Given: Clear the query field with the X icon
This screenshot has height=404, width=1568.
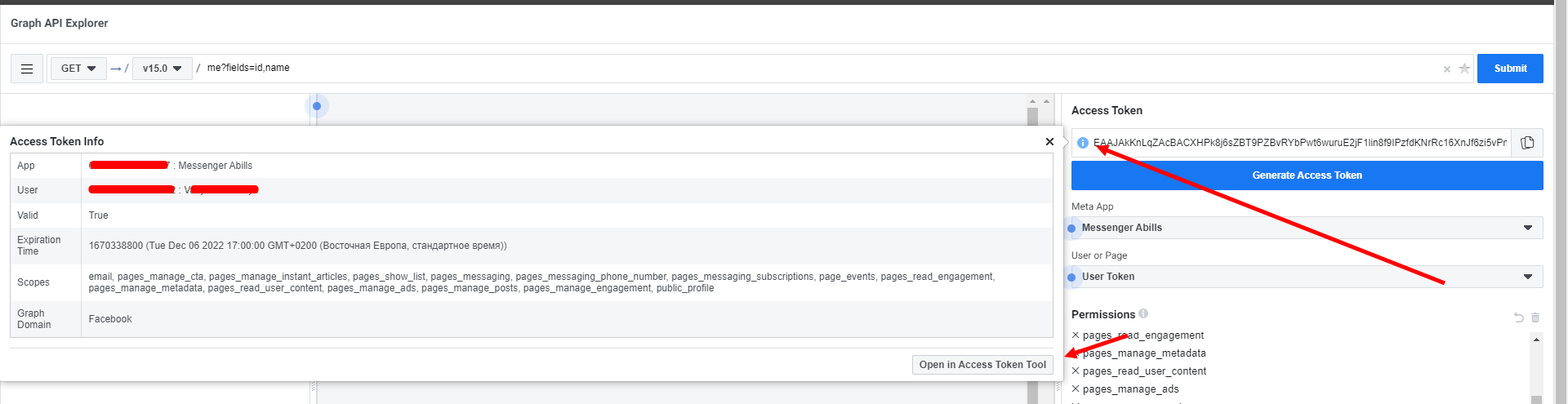Looking at the screenshot, I should pyautogui.click(x=1446, y=69).
